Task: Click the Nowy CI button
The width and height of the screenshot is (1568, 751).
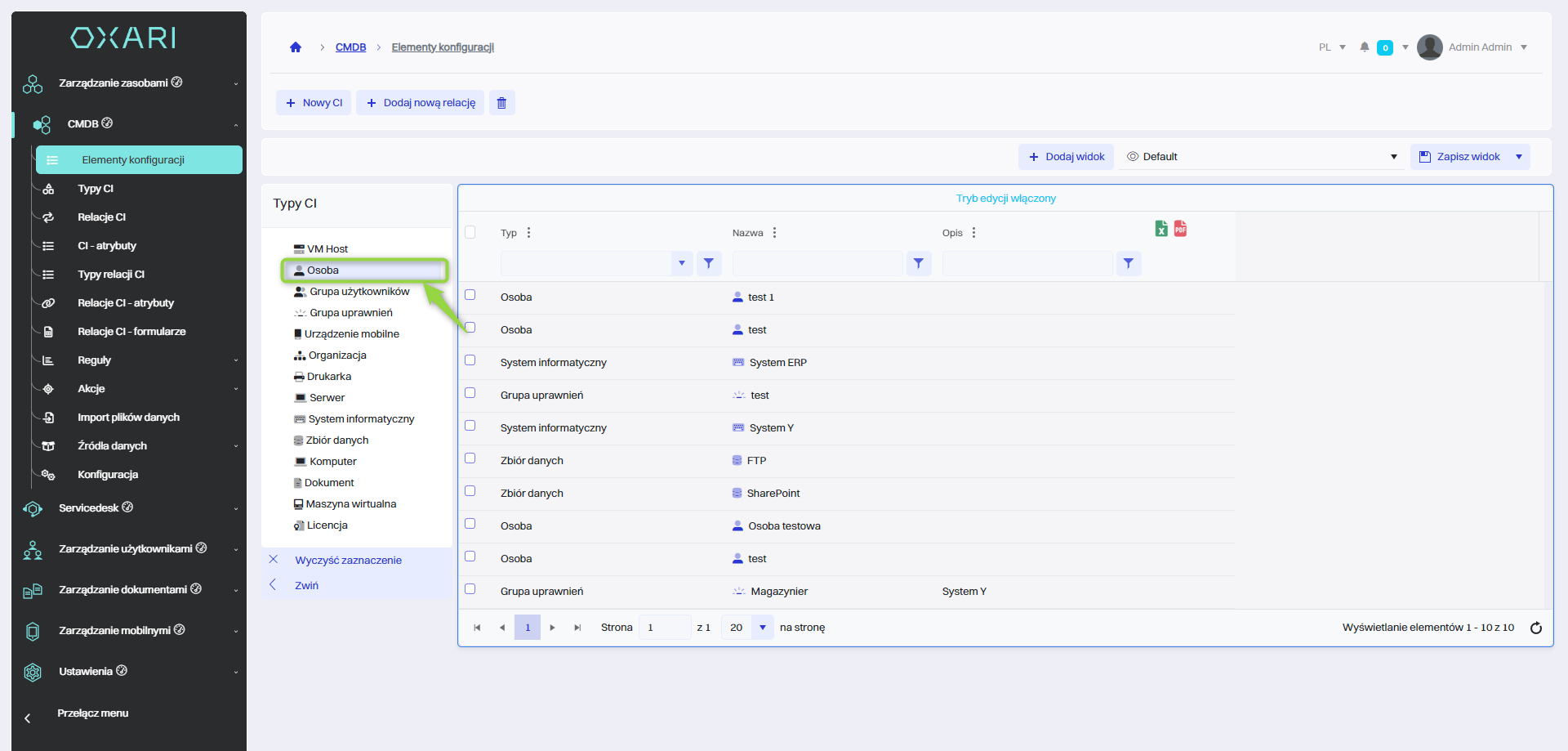Action: (x=314, y=103)
